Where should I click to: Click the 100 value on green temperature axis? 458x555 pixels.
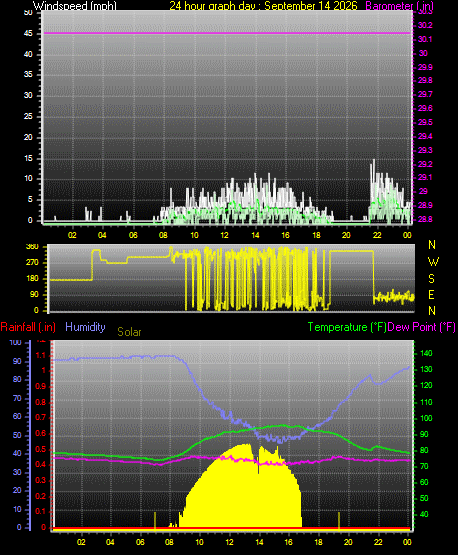[426, 418]
